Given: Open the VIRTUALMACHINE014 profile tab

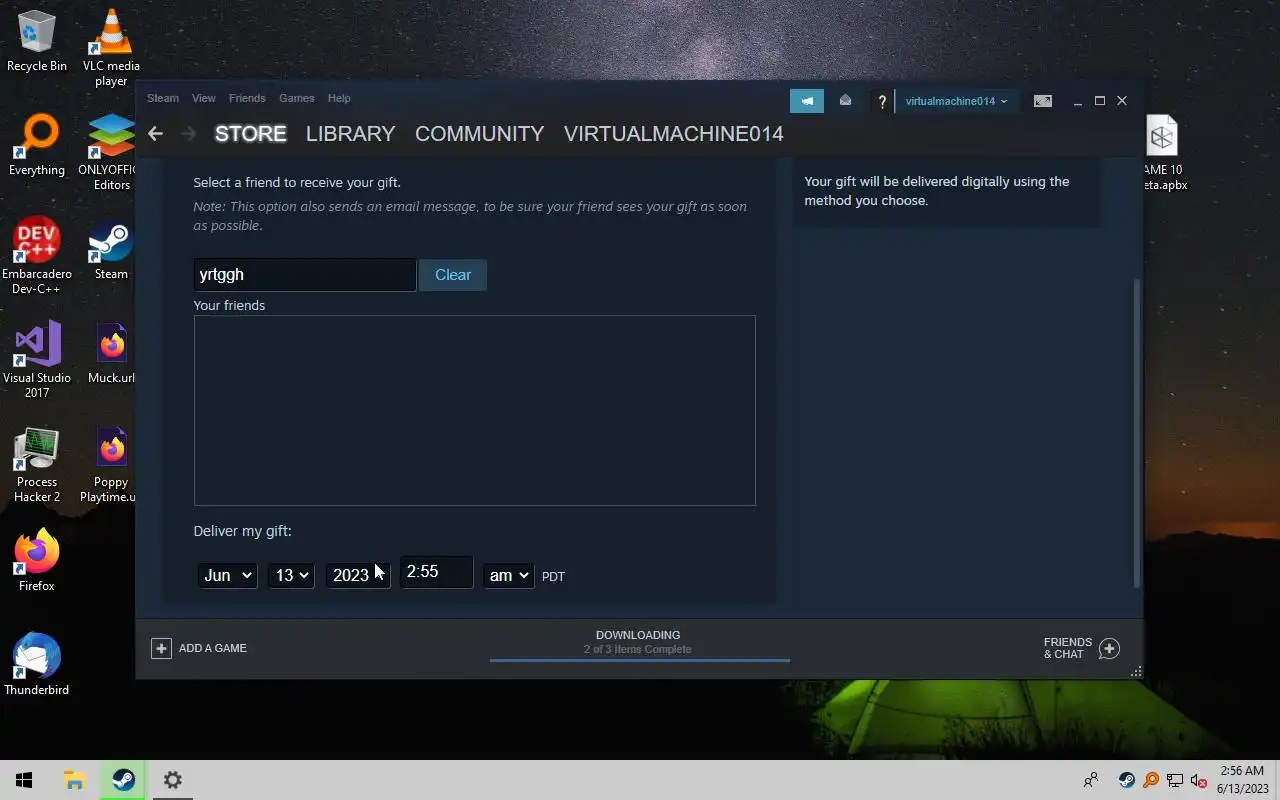Looking at the screenshot, I should (x=673, y=133).
